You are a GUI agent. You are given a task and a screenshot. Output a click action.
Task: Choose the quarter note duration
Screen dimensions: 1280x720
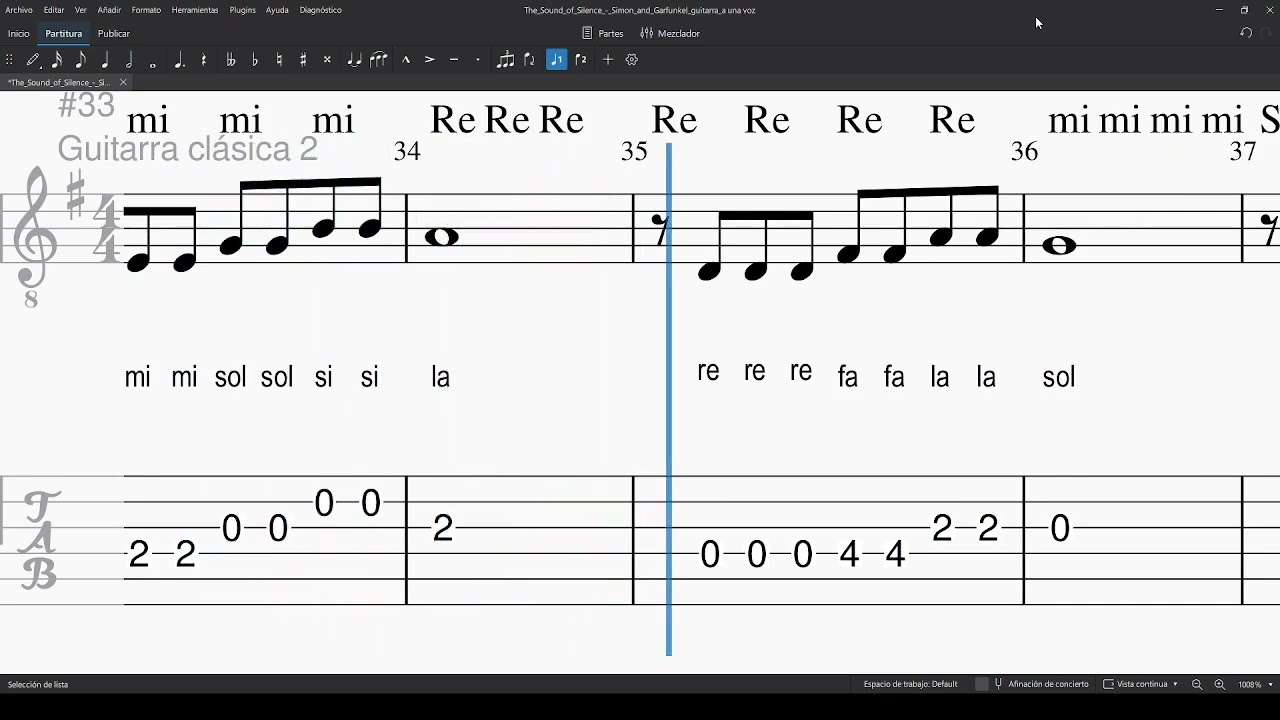(105, 60)
